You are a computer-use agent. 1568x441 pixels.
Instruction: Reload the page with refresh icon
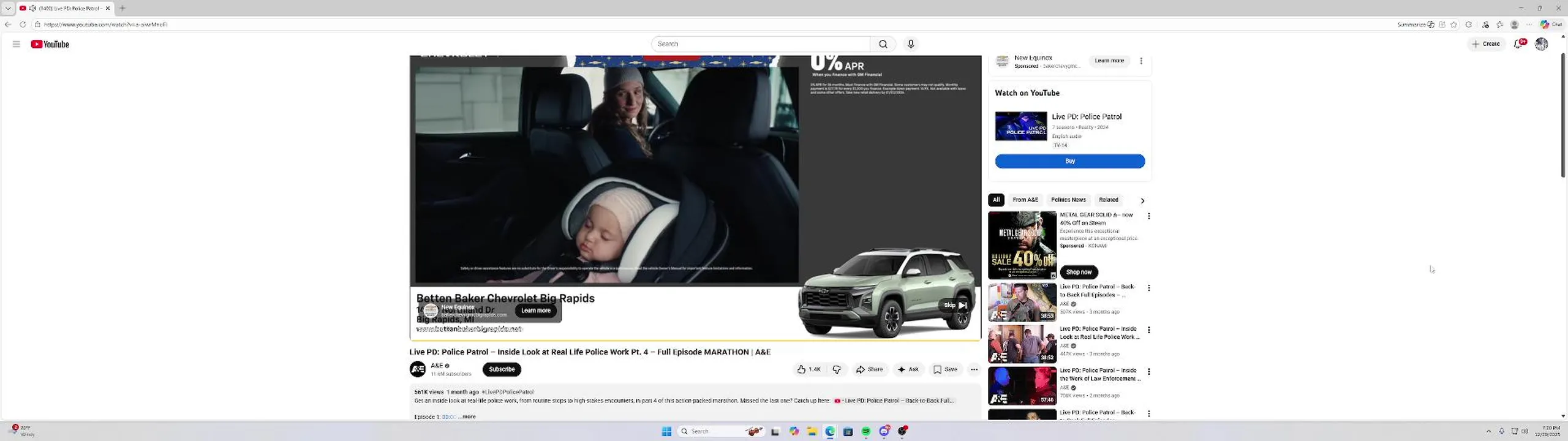pos(23,24)
